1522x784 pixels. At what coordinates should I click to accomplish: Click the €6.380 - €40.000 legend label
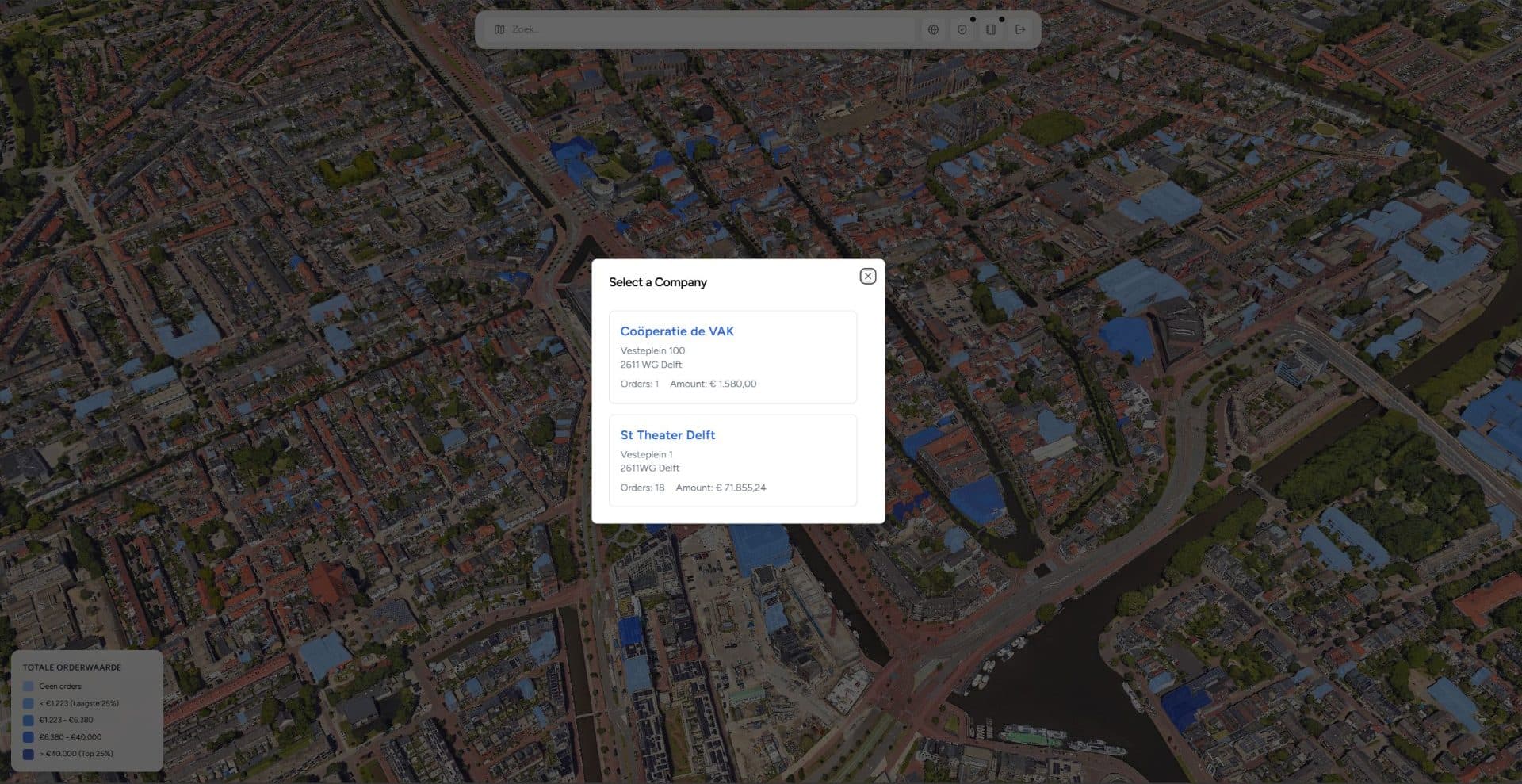tap(71, 737)
